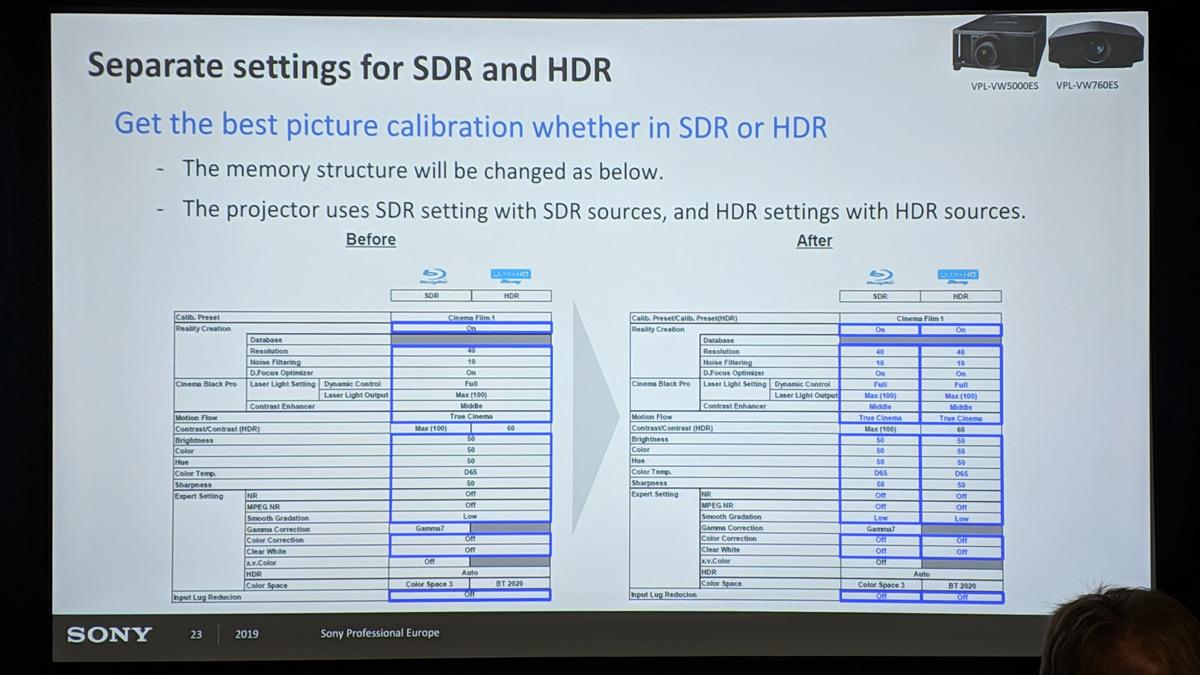
Task: Click Contrast HDR value '60' in the Before table
Action: click(x=511, y=428)
